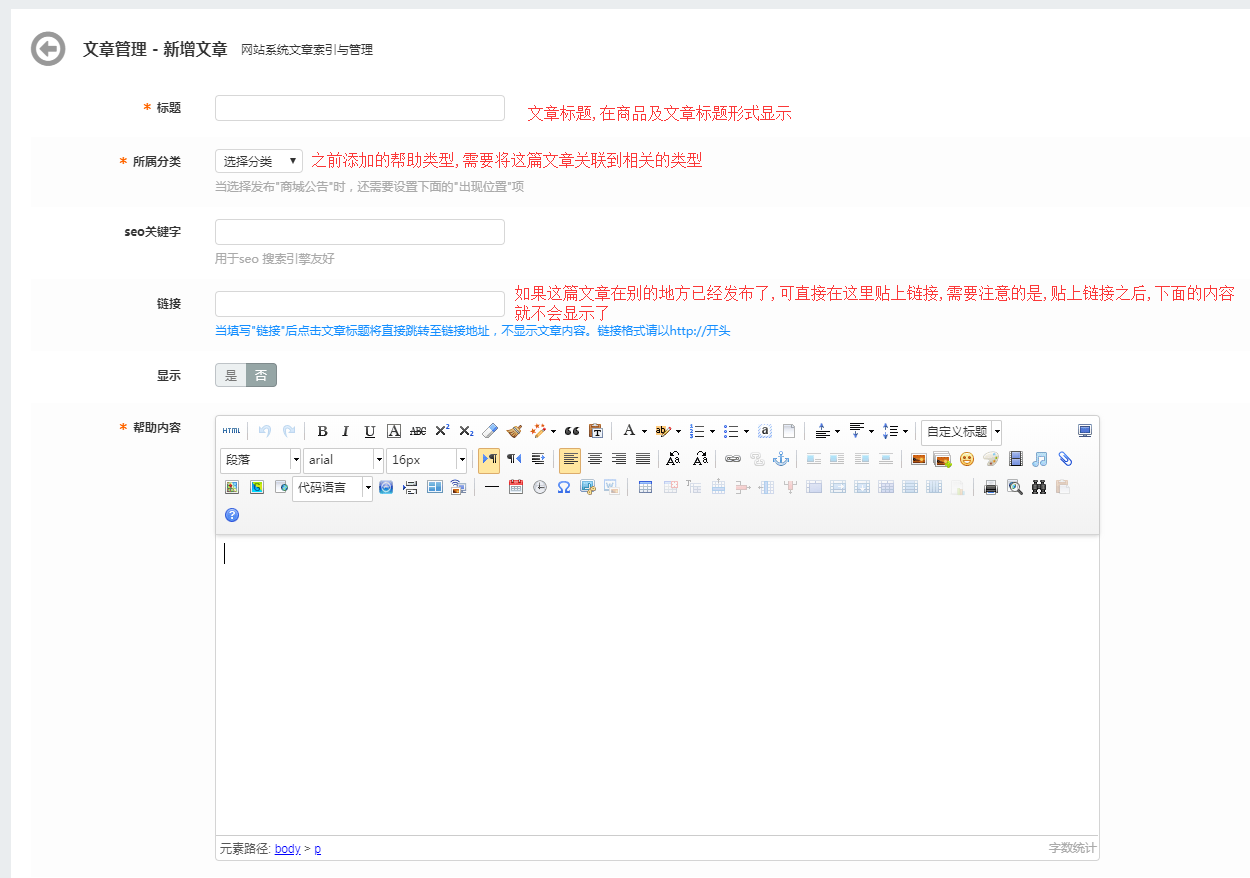Toggle HTML source mode in editor
This screenshot has height=878, width=1250.
pyautogui.click(x=231, y=431)
